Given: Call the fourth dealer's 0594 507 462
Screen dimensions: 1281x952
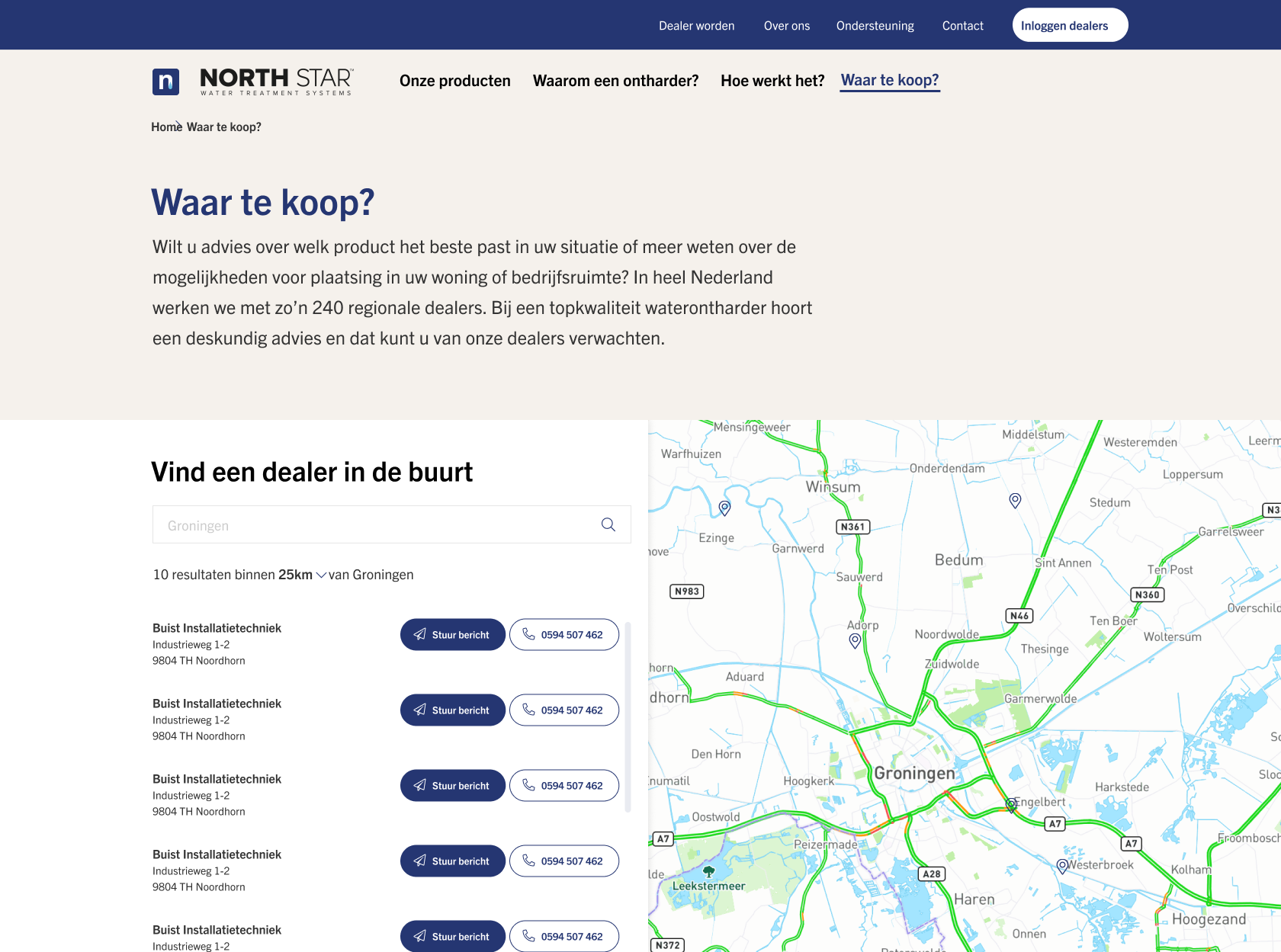Looking at the screenshot, I should [564, 861].
